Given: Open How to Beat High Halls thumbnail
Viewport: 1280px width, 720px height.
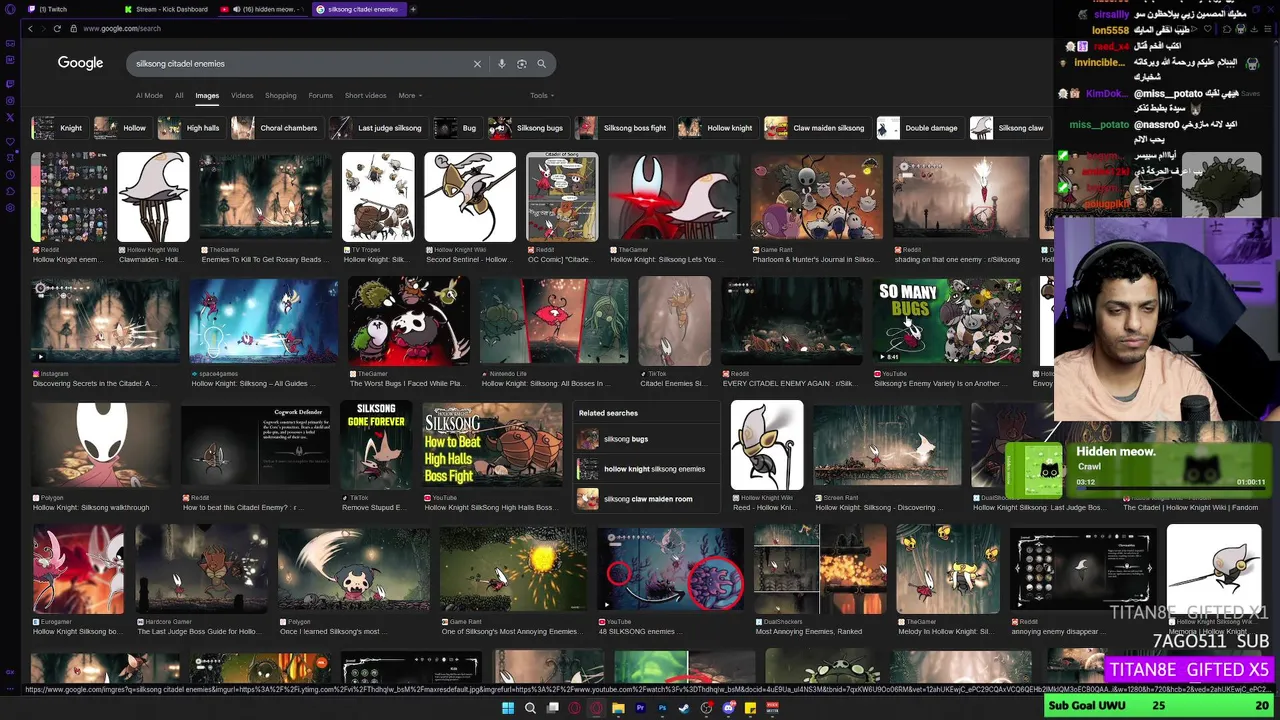Looking at the screenshot, I should tap(492, 445).
